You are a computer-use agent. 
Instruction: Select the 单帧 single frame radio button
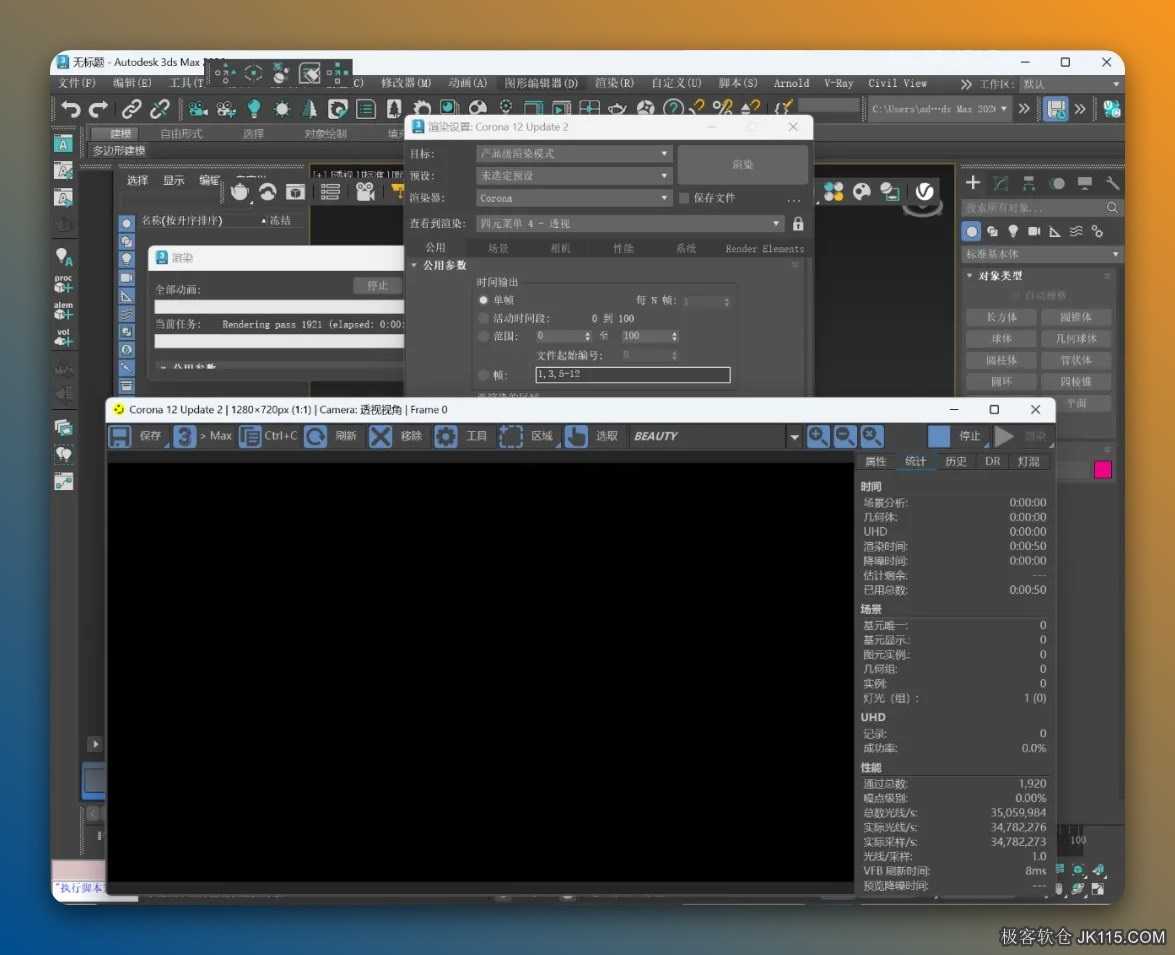pyautogui.click(x=483, y=300)
